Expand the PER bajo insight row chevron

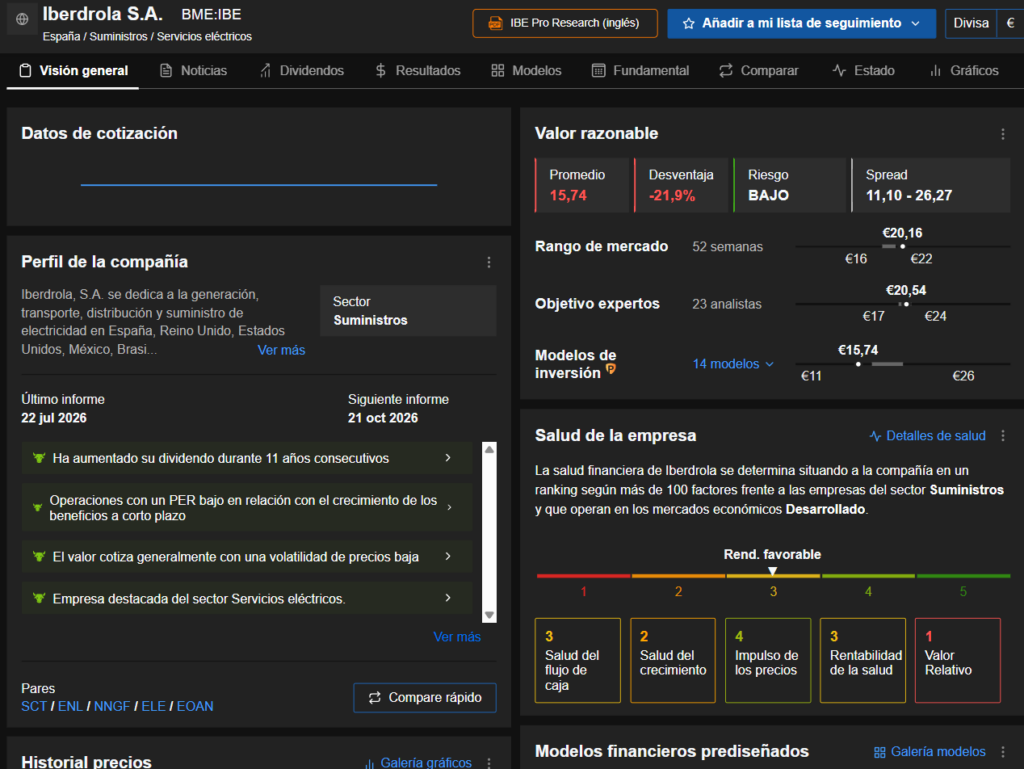(x=449, y=507)
